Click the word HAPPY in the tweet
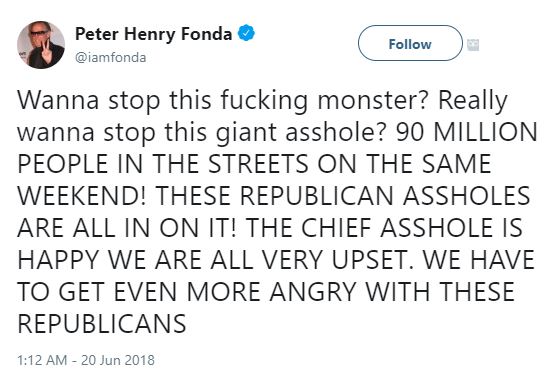This screenshot has height=372, width=550. click(58, 260)
